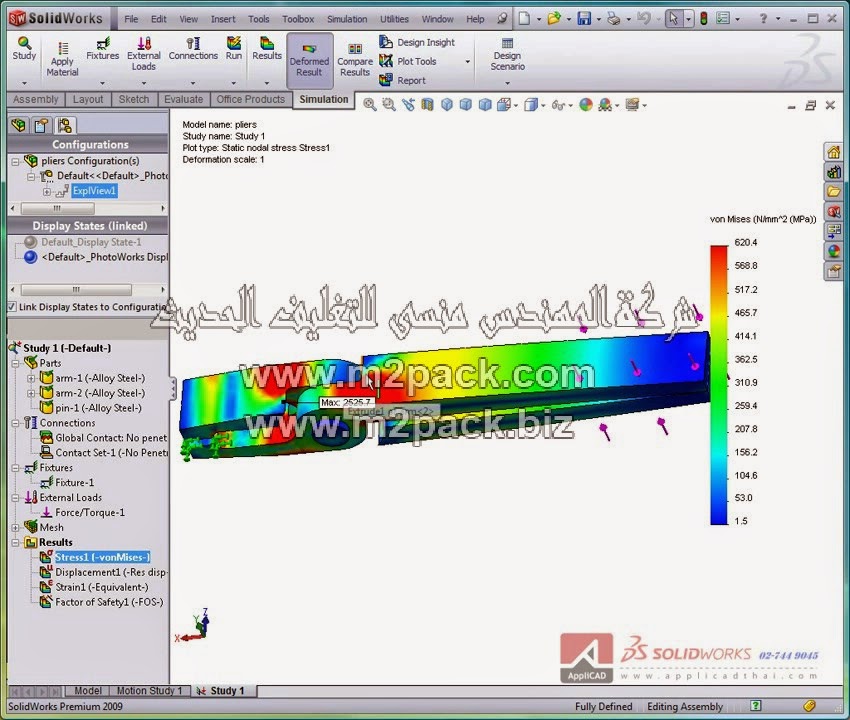Open the Plot Tools dropdown arrow
Viewport: 850px width, 720px height.
(468, 62)
